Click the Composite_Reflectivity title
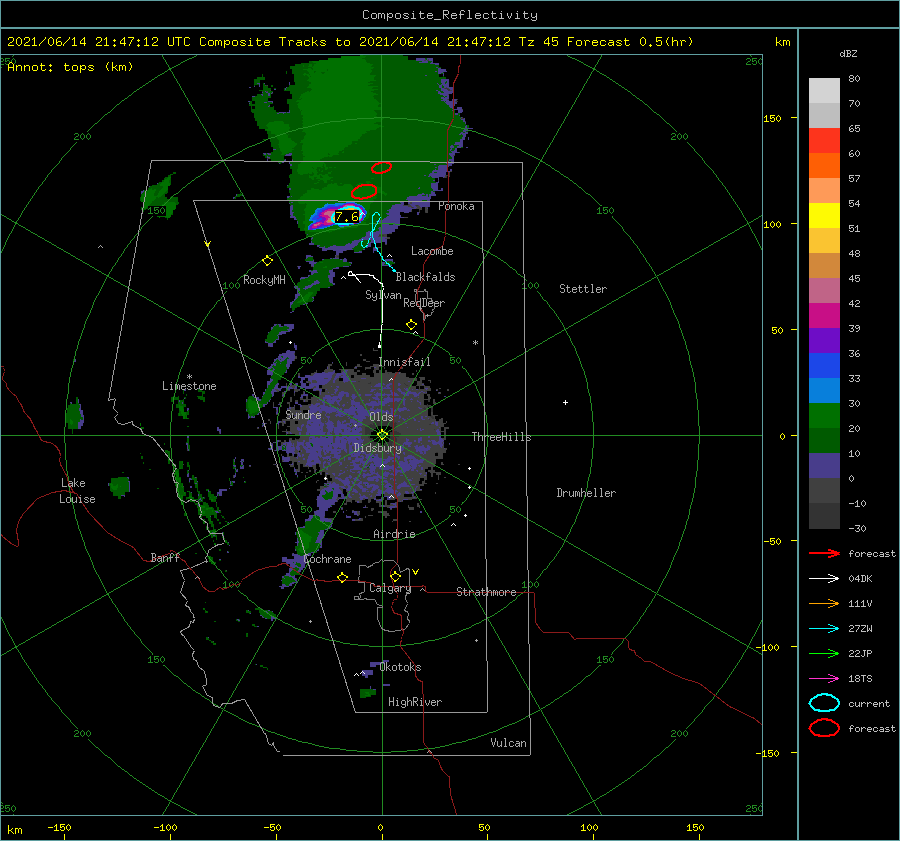The width and height of the screenshot is (900, 841). click(450, 14)
